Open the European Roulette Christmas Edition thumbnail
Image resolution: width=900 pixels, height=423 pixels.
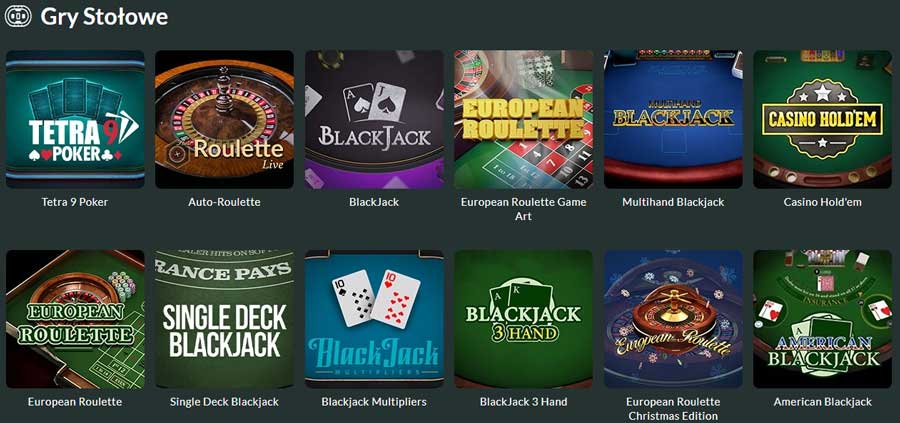coord(673,319)
